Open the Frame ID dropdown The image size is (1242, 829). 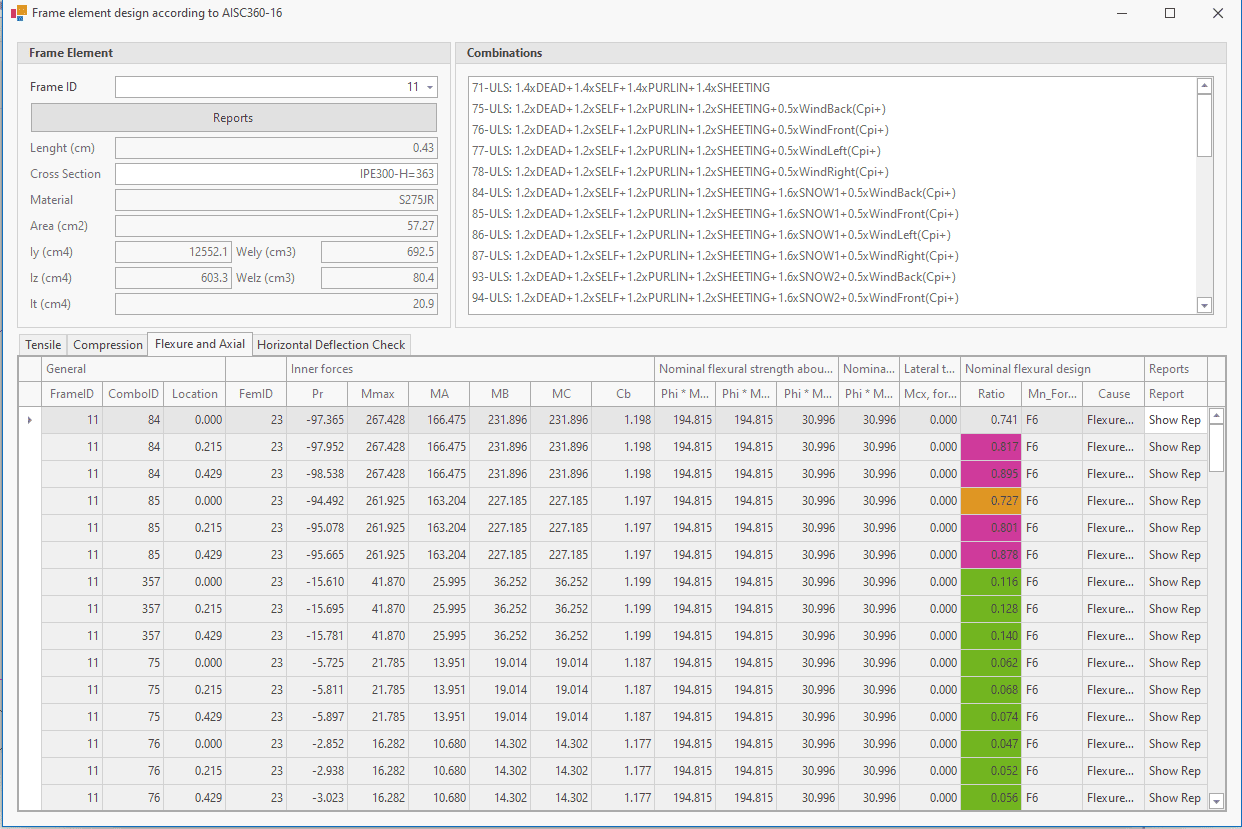pos(430,88)
